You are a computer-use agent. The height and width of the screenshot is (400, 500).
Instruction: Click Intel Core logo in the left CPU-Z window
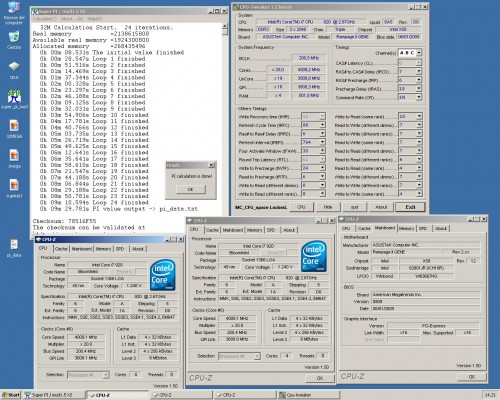coord(162,275)
